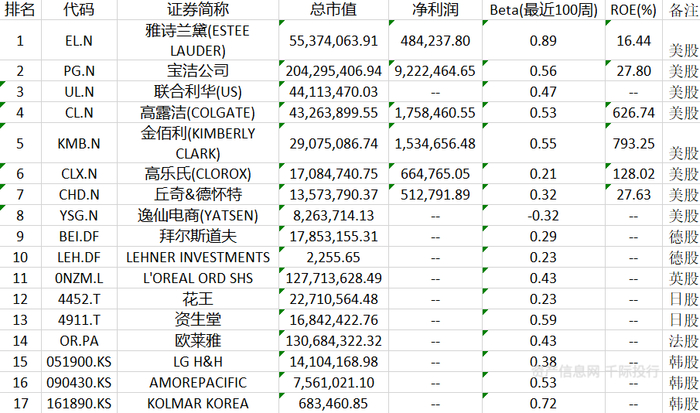Select net profit 664,765.05
Viewport: 700px width, 413px height.
coord(435,174)
